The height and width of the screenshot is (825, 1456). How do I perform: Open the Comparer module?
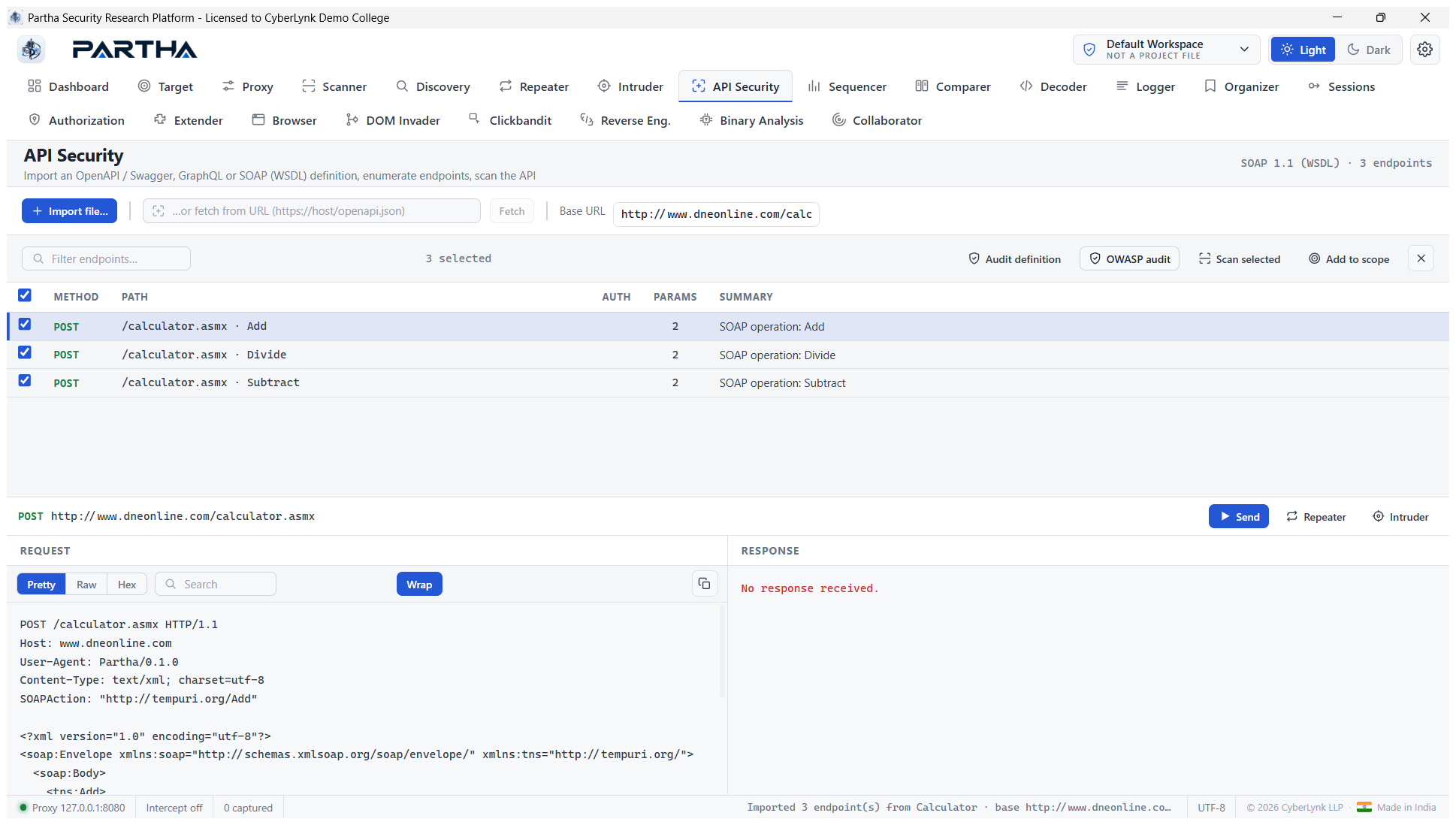953,86
